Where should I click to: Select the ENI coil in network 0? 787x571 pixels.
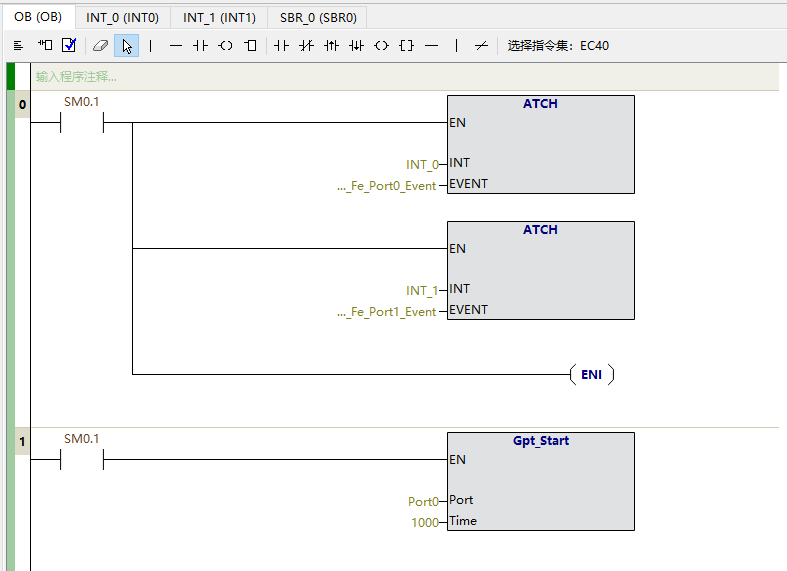[591, 375]
